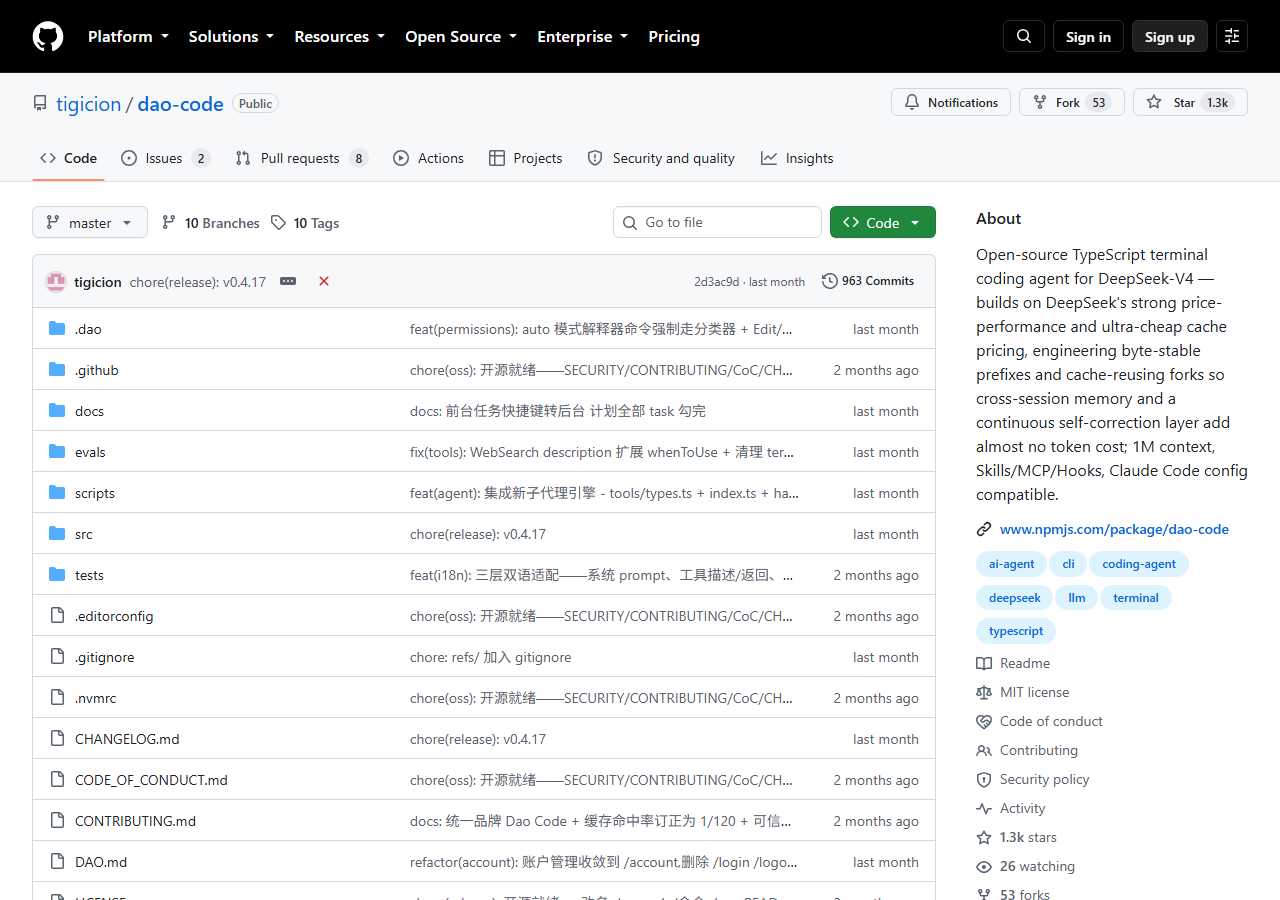
Task: Expand the Open Source menu
Action: 461,37
